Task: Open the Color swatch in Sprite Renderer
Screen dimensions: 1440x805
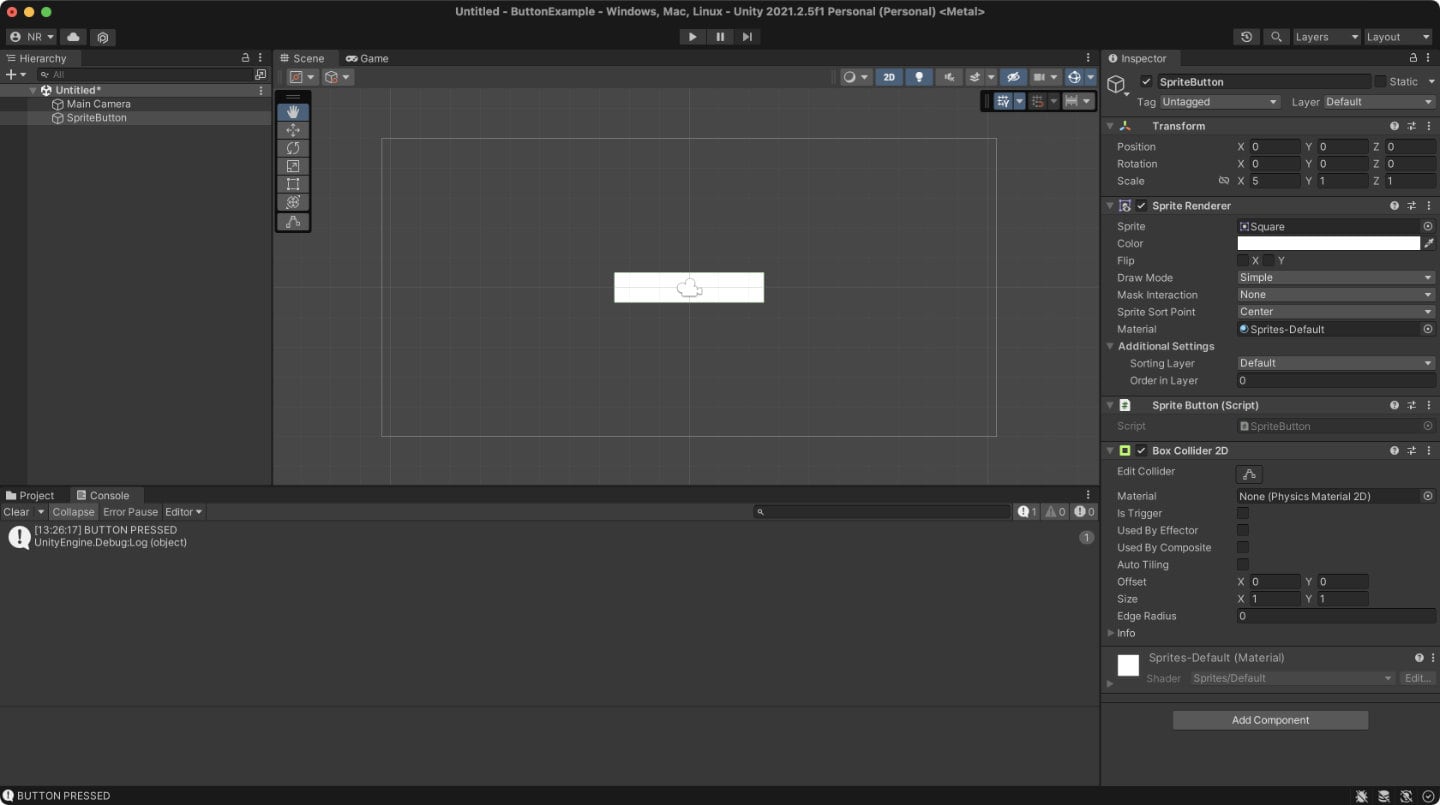Action: click(1327, 243)
